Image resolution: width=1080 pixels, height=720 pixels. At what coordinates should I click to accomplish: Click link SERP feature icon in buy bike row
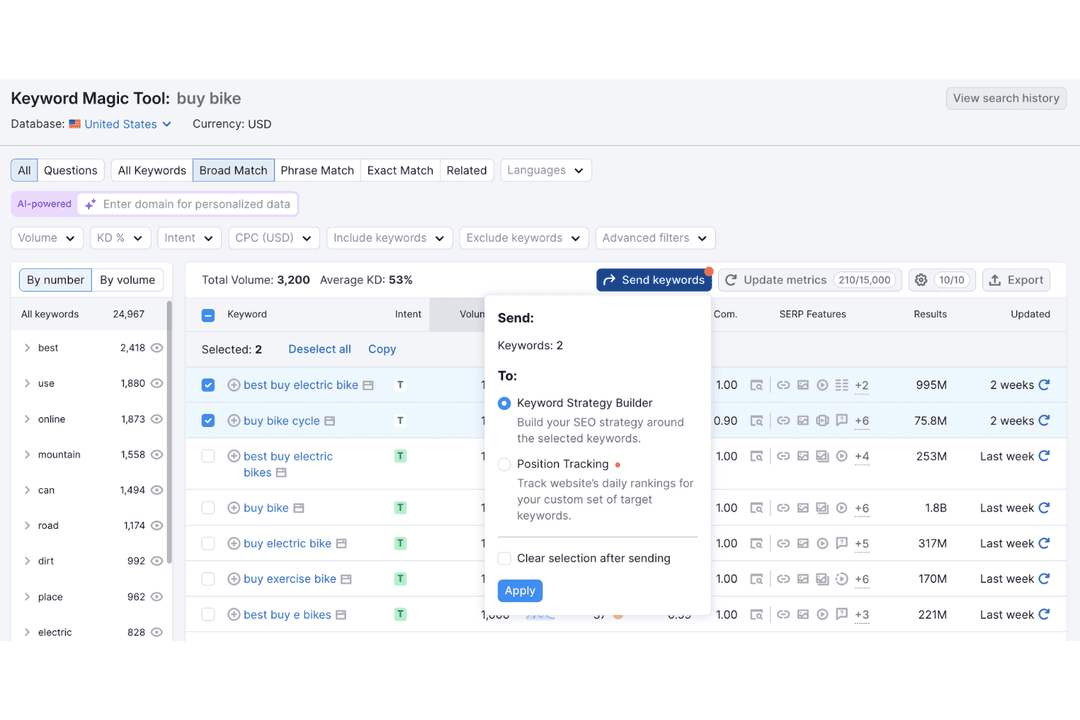[783, 508]
